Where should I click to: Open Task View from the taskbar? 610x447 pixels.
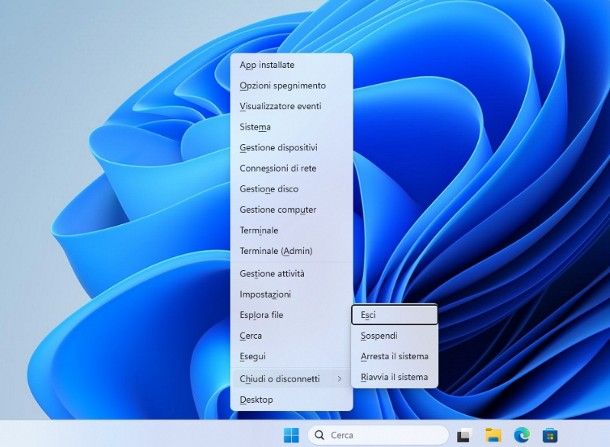pos(464,435)
